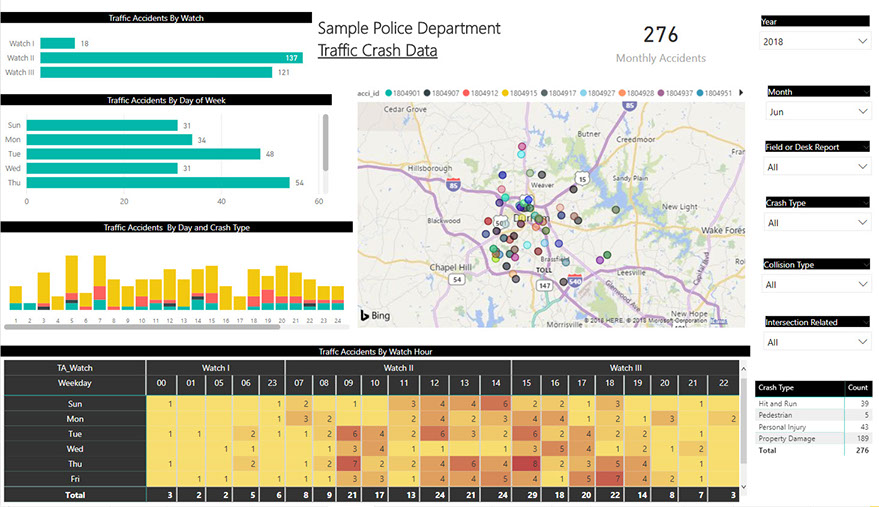The image size is (879, 507).
Task: Click the legend's right arrow to see more IDs
Action: (x=741, y=93)
